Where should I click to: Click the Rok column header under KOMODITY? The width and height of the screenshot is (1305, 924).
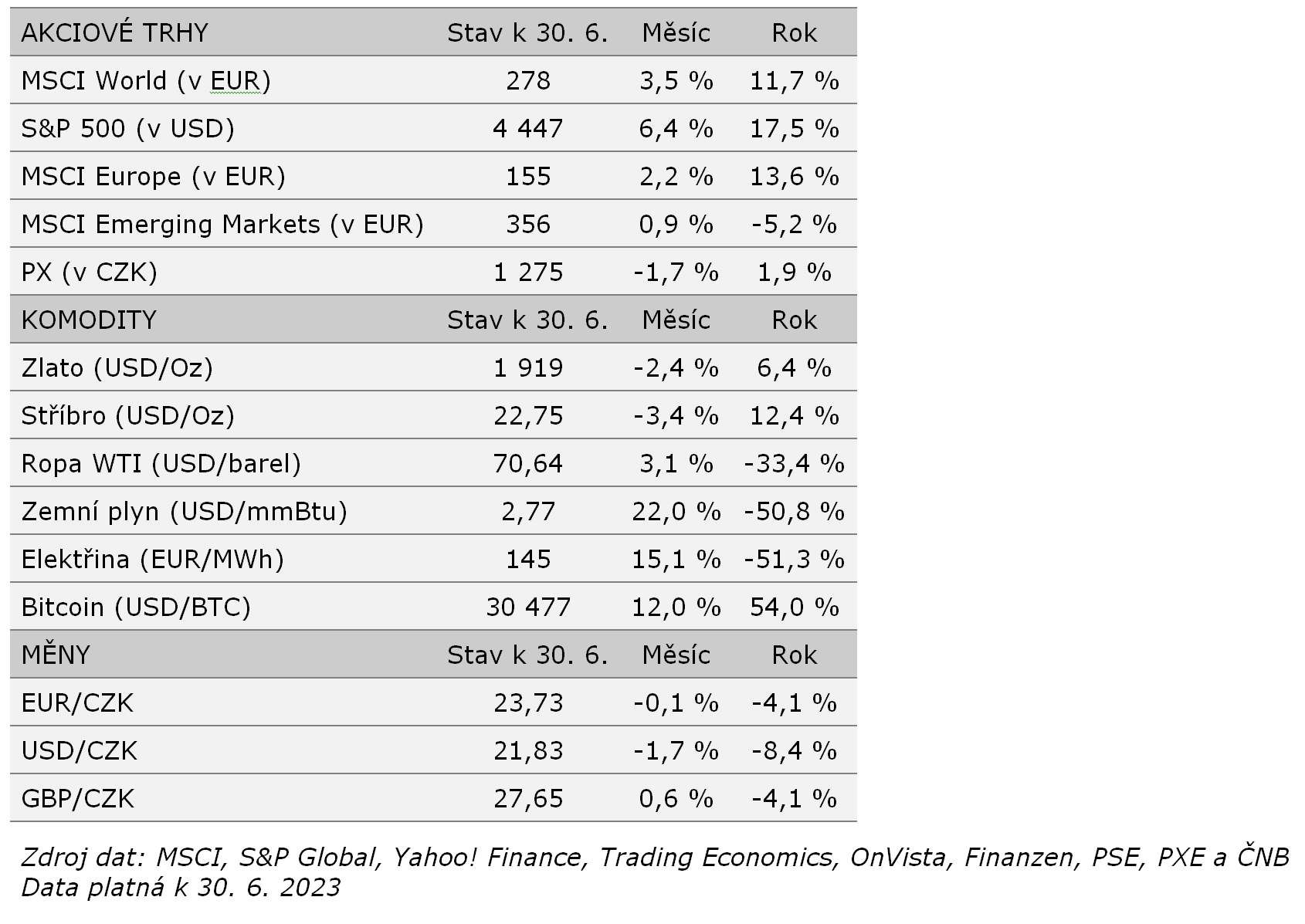(794, 320)
